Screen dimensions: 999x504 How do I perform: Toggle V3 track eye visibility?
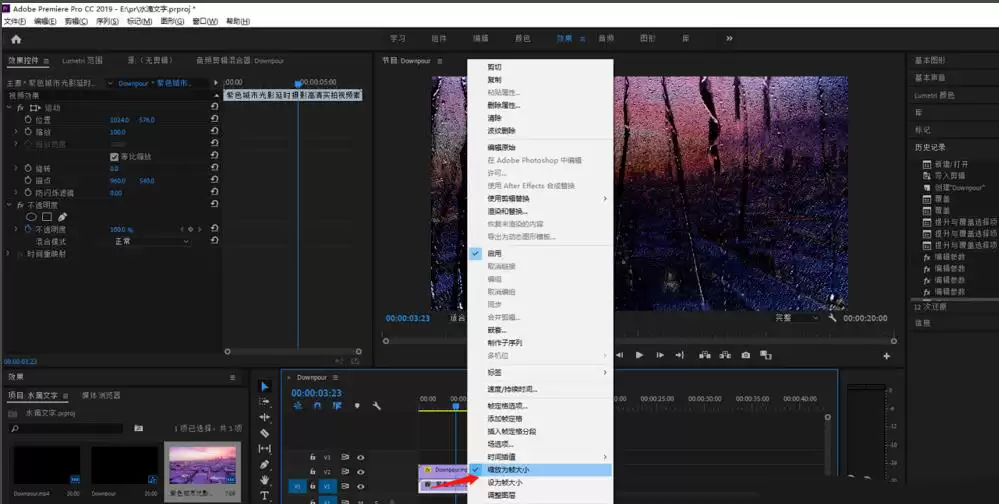(360, 457)
